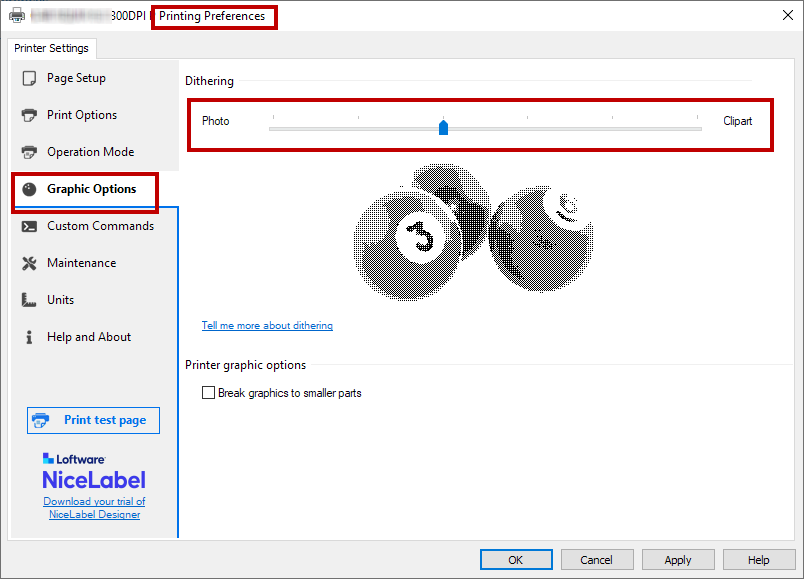Image resolution: width=804 pixels, height=579 pixels.
Task: Apply the current printer settings
Action: pyautogui.click(x=678, y=560)
